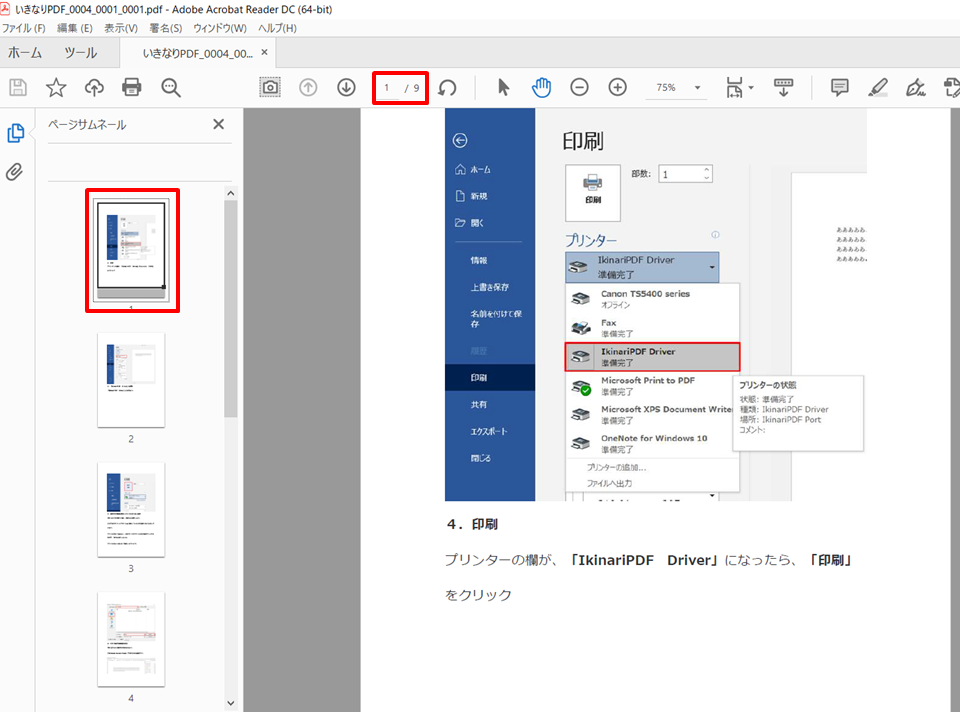This screenshot has height=712, width=960.
Task: Activate the hand pan tool
Action: tap(541, 88)
